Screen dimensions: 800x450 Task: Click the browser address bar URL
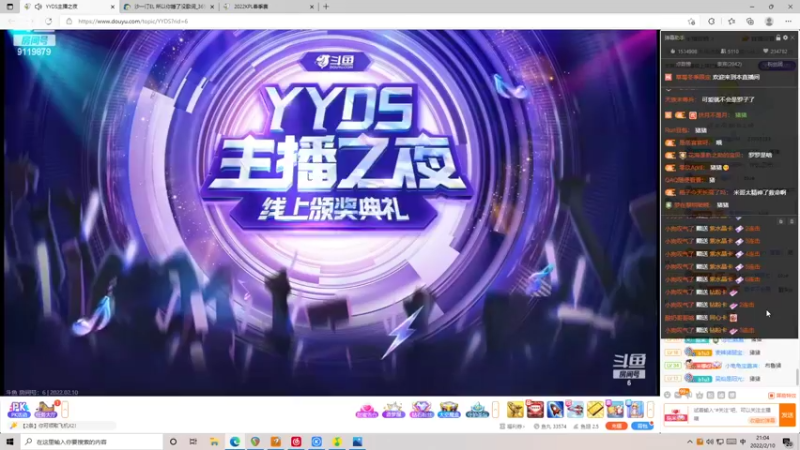point(133,21)
